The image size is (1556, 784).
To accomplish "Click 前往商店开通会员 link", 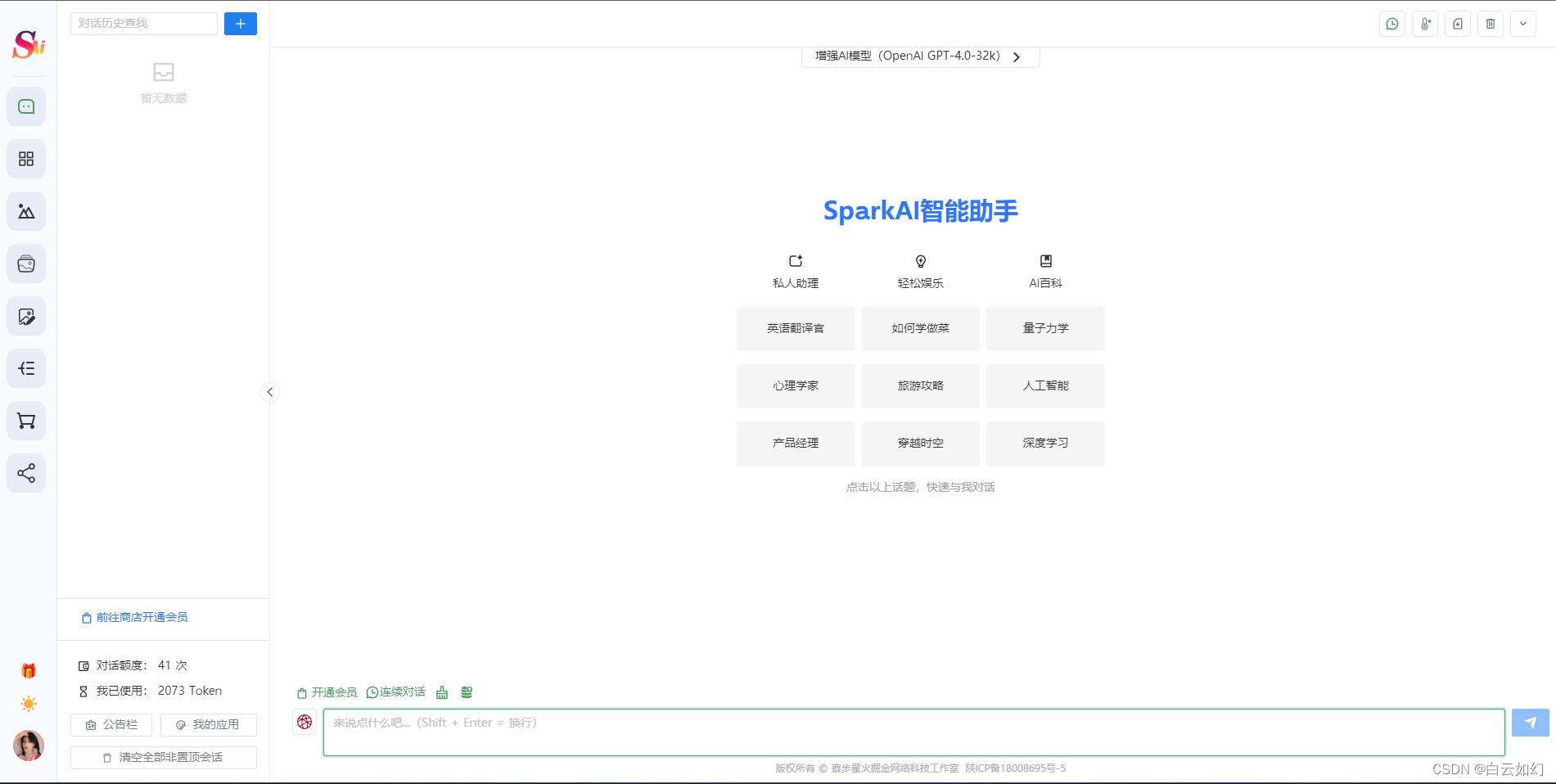I will (135, 617).
